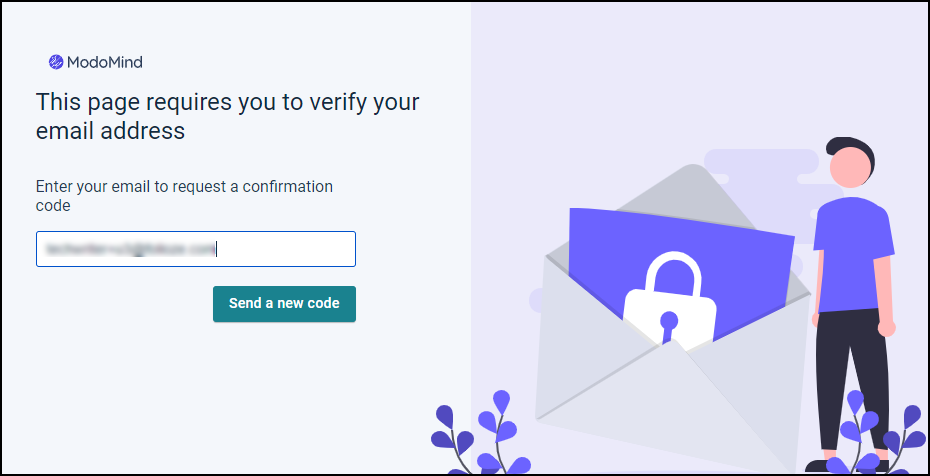Click the ModoMind logo icon
930x476 pixels.
(56, 62)
